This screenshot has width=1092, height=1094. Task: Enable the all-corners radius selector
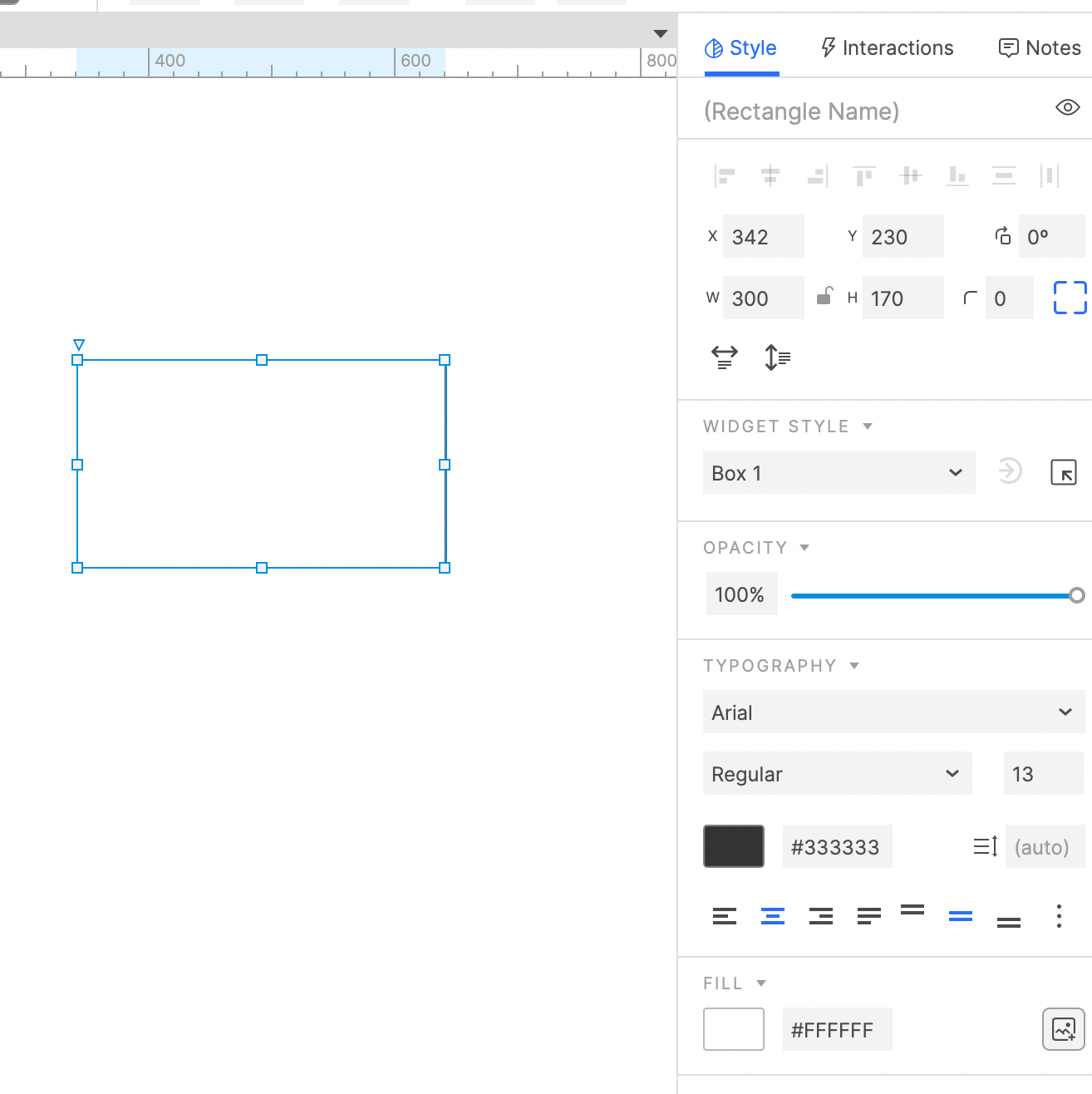click(x=1071, y=298)
